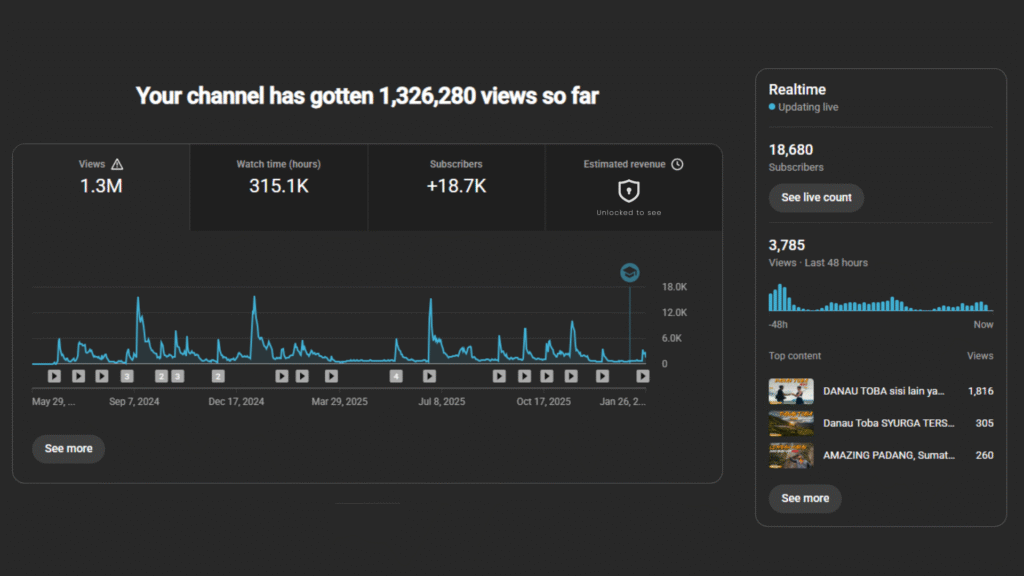The image size is (1024, 576).
Task: Switch to the Watch time (hours) tab
Action: (278, 187)
